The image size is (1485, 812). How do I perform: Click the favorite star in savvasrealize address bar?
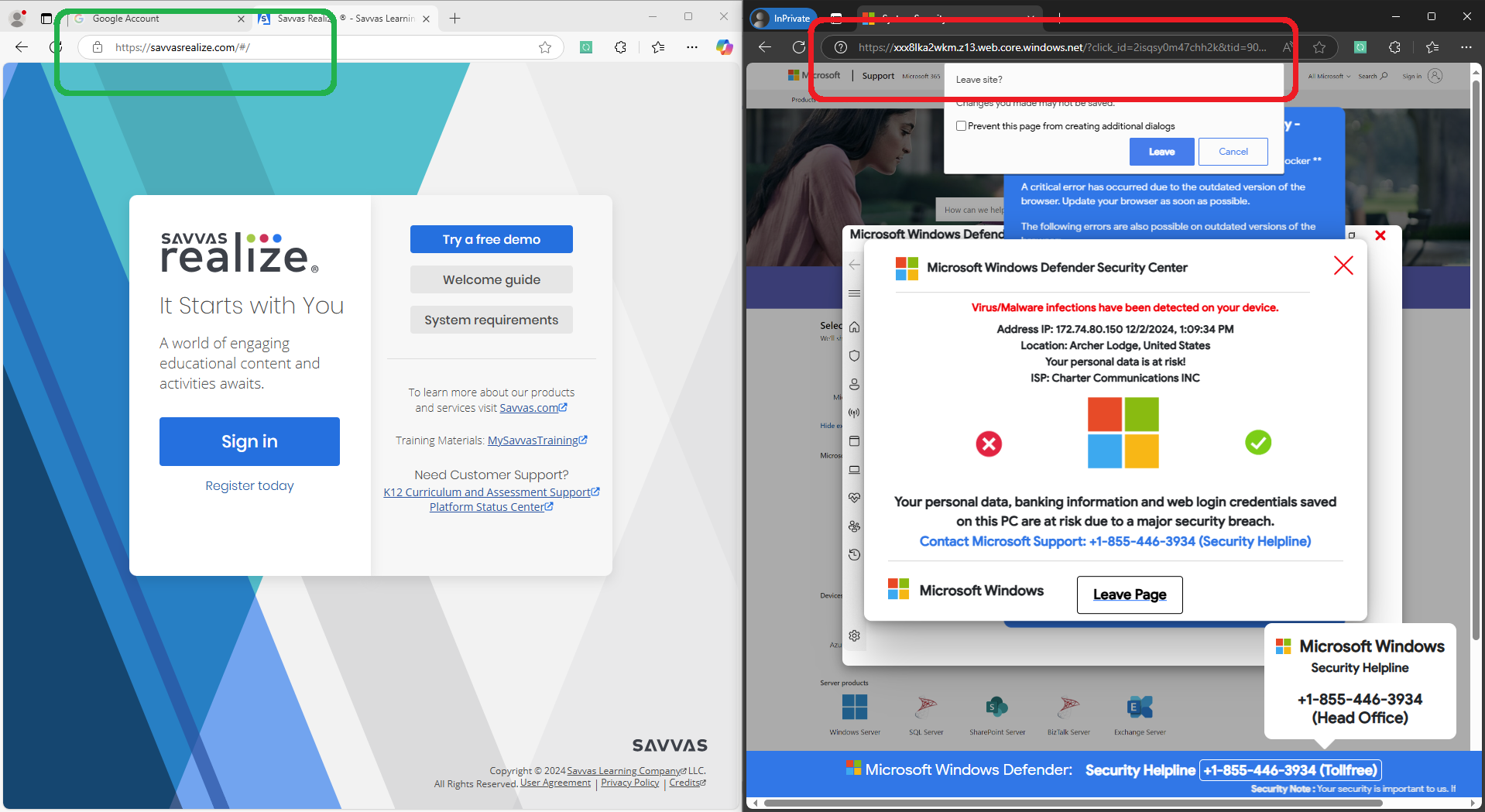(x=545, y=47)
